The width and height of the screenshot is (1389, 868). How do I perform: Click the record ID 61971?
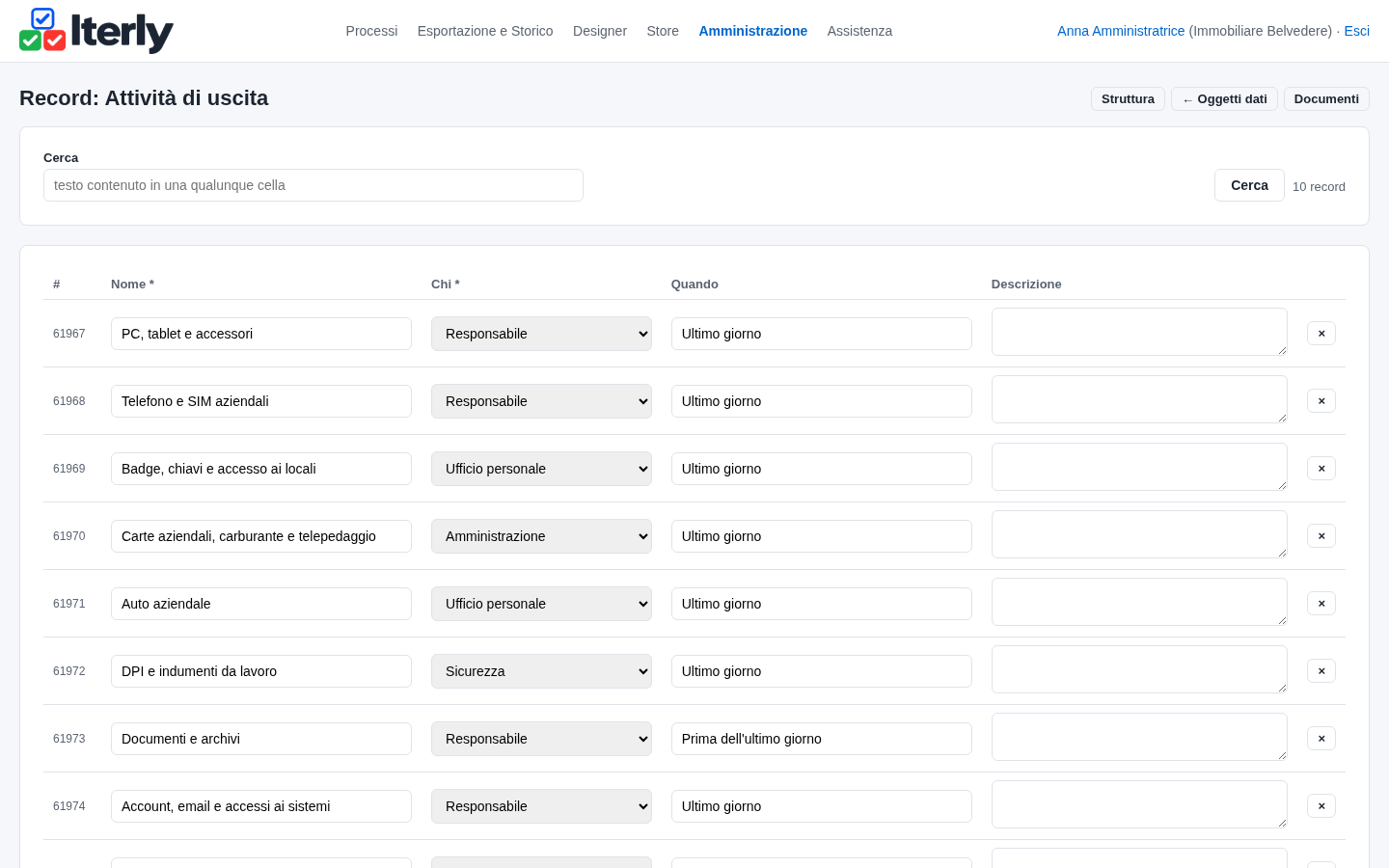(69, 604)
